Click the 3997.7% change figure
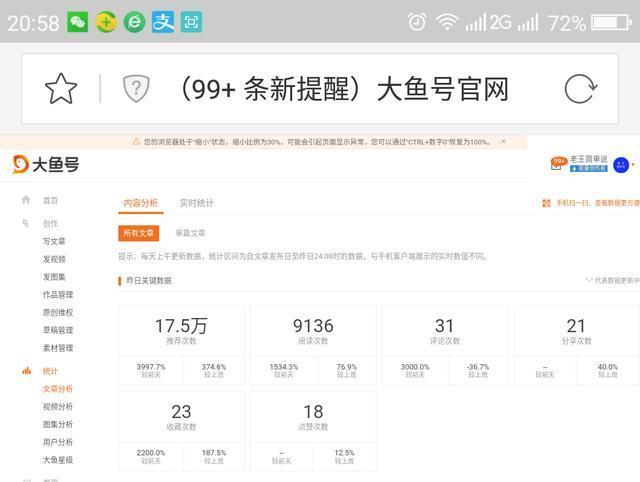Image resolution: width=640 pixels, height=482 pixels. coord(151,367)
